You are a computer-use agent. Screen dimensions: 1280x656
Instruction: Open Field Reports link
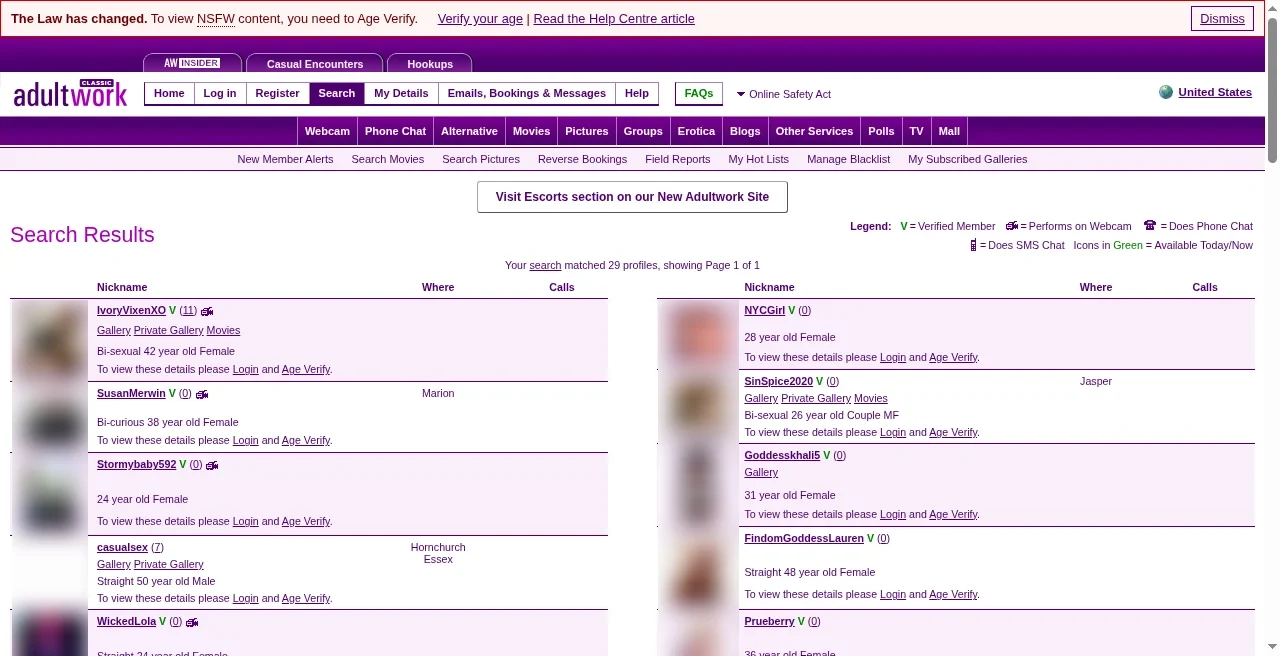[x=677, y=159]
